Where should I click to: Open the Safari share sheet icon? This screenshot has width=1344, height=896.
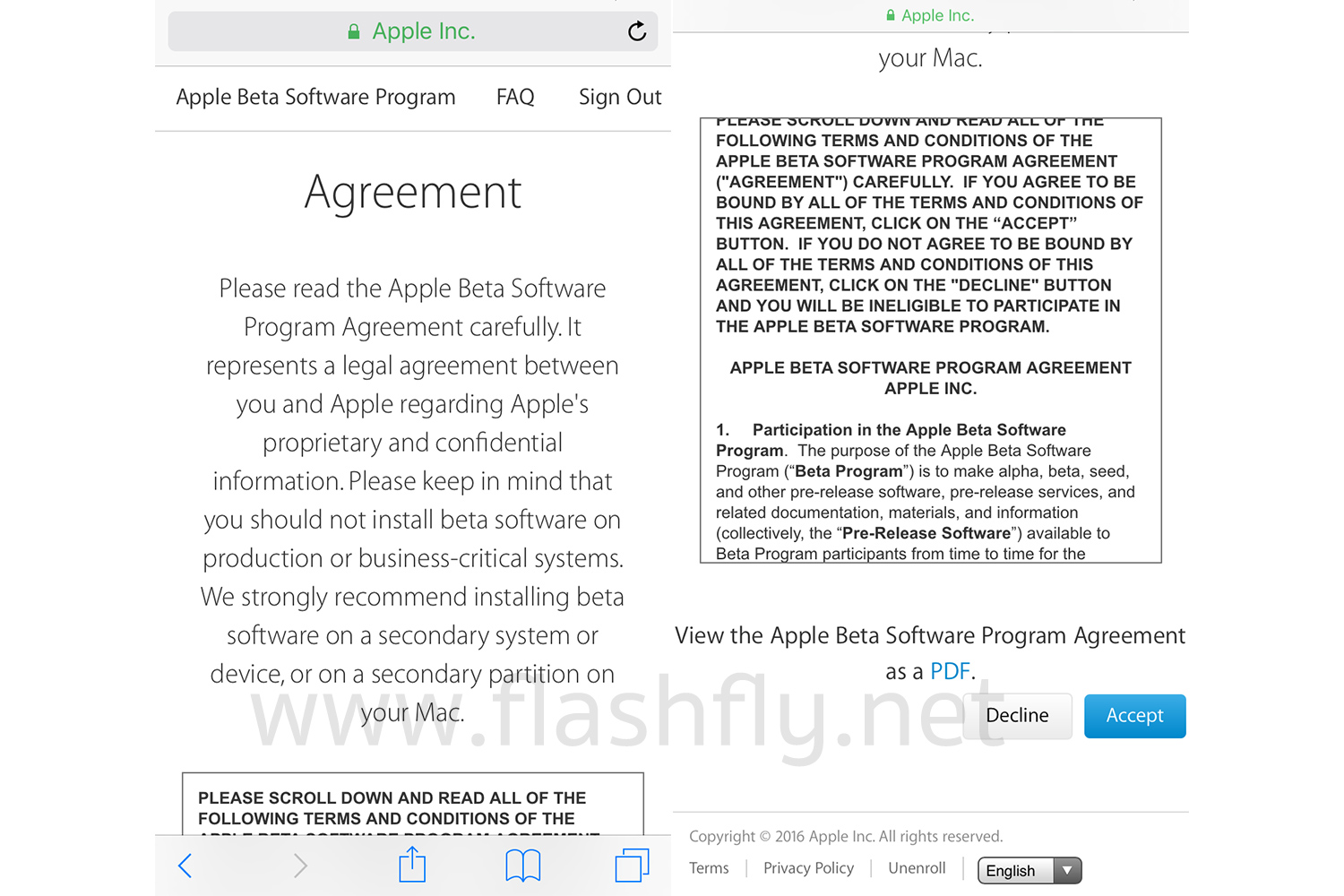[412, 865]
